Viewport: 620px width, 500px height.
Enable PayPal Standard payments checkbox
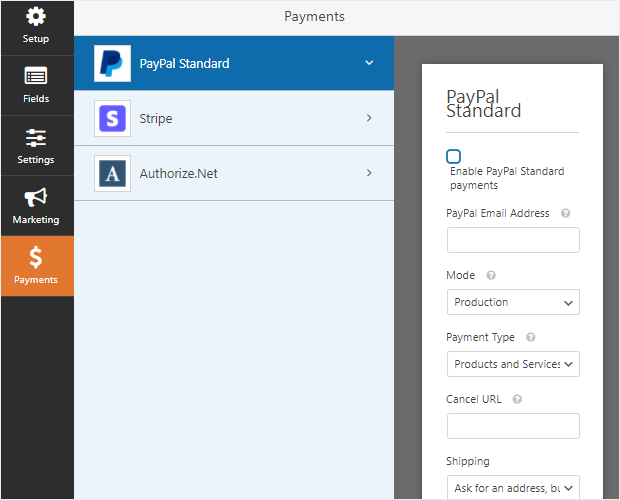pos(453,157)
